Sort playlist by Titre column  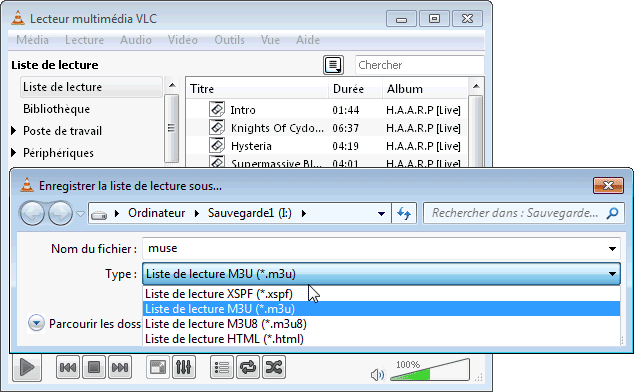click(x=257, y=89)
